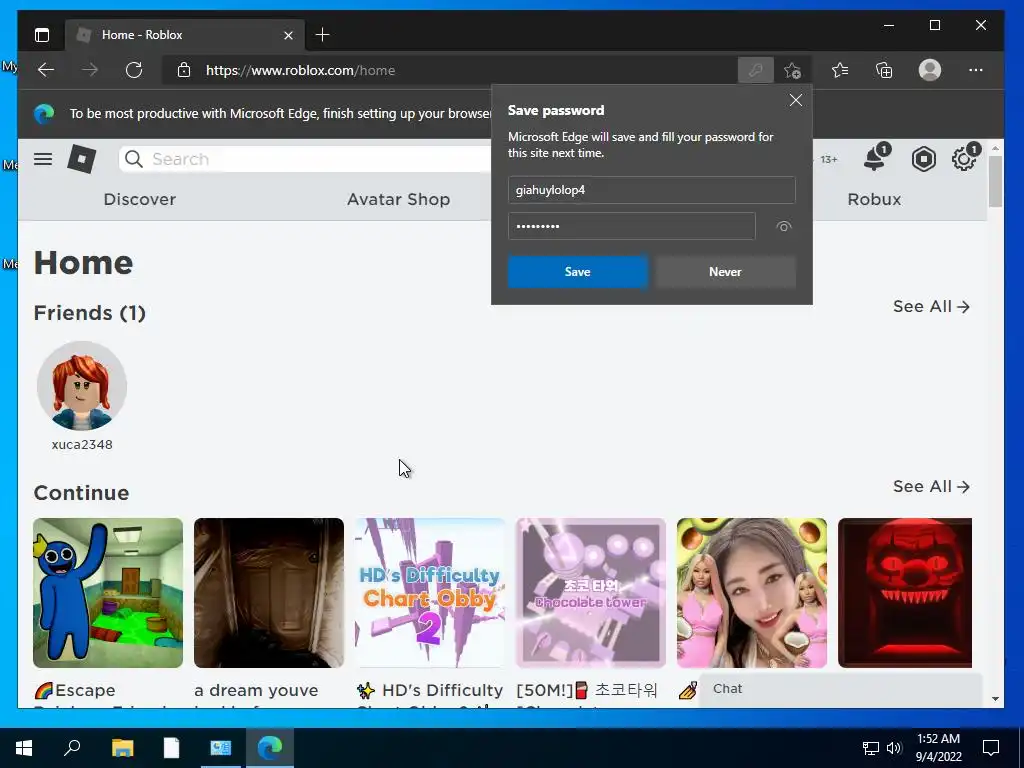Click the HD's Difficulty game title text
This screenshot has width=1024, height=768.
click(430, 690)
